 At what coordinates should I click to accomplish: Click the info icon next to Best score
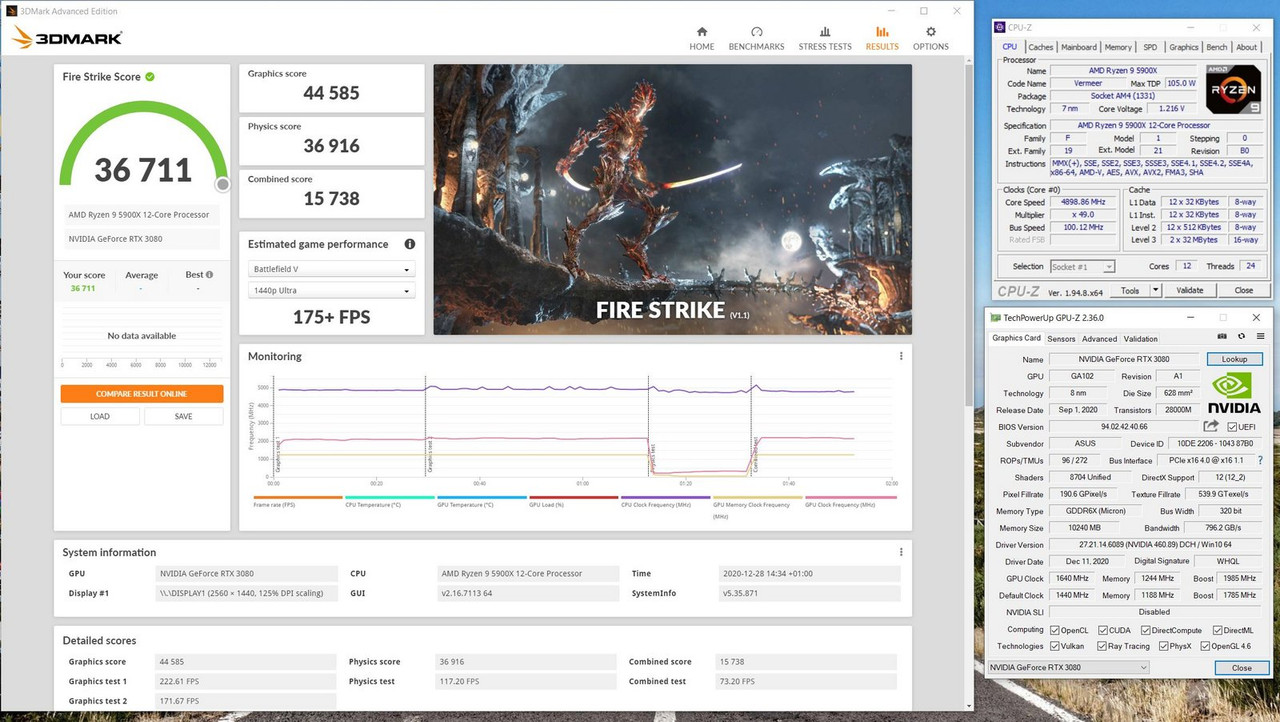(x=207, y=274)
